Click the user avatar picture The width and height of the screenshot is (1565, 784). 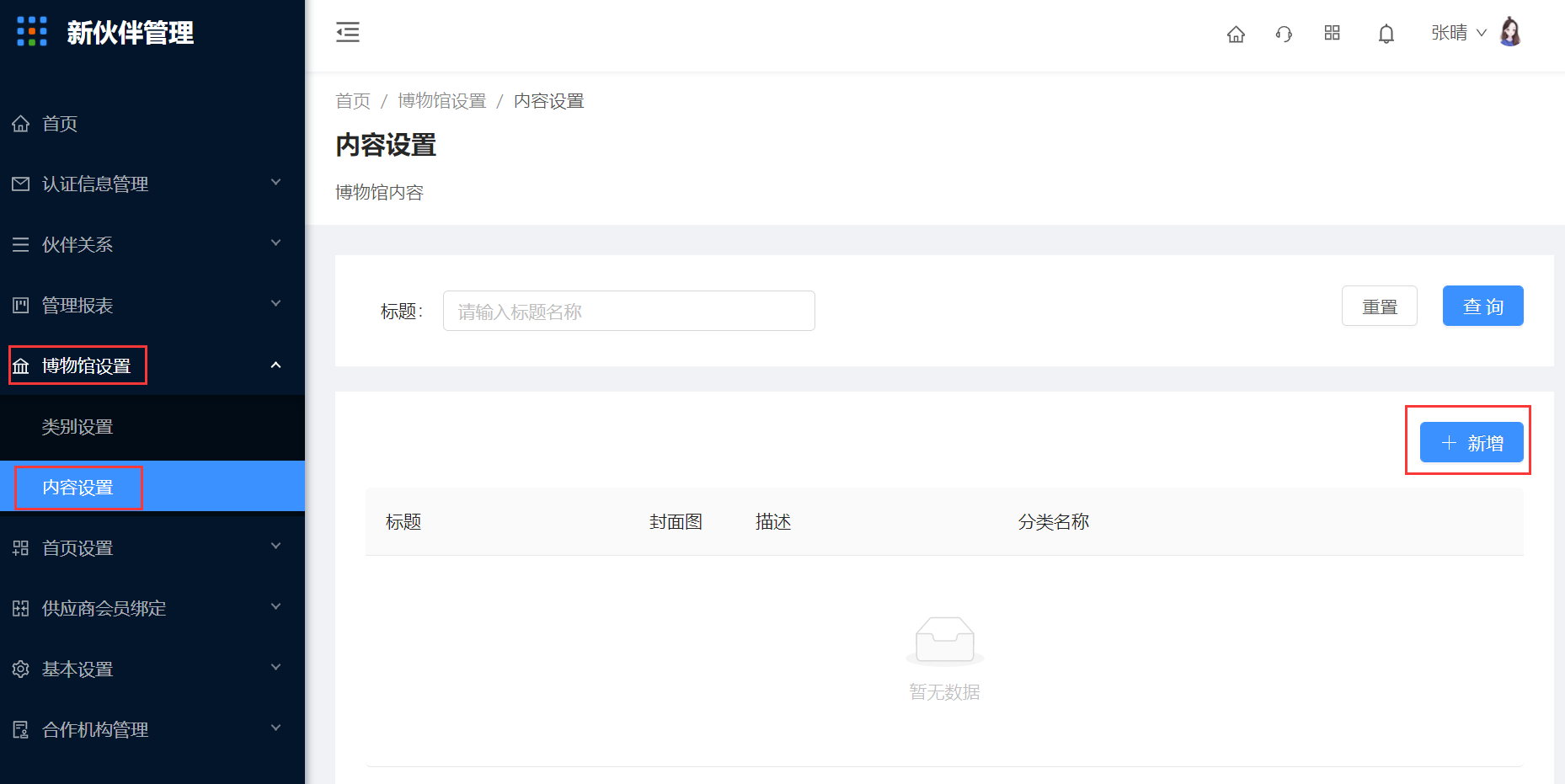pyautogui.click(x=1511, y=32)
